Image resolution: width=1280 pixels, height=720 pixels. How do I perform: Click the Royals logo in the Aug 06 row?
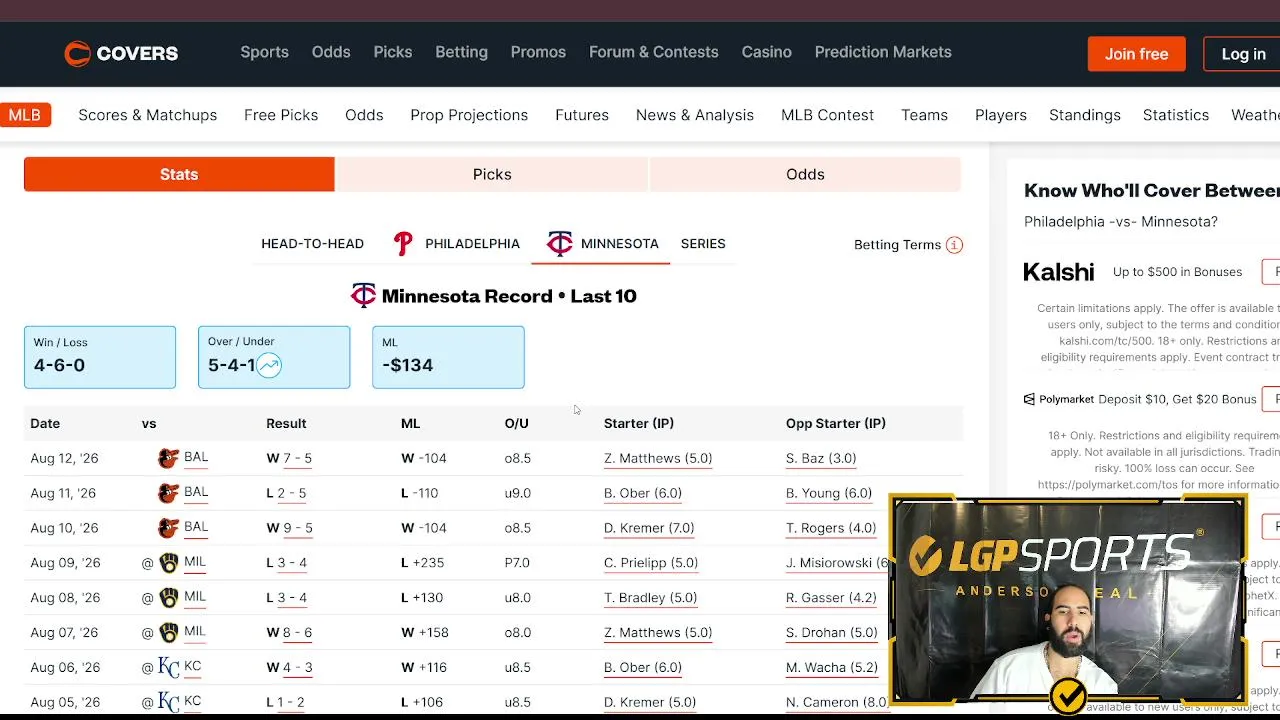pos(169,667)
